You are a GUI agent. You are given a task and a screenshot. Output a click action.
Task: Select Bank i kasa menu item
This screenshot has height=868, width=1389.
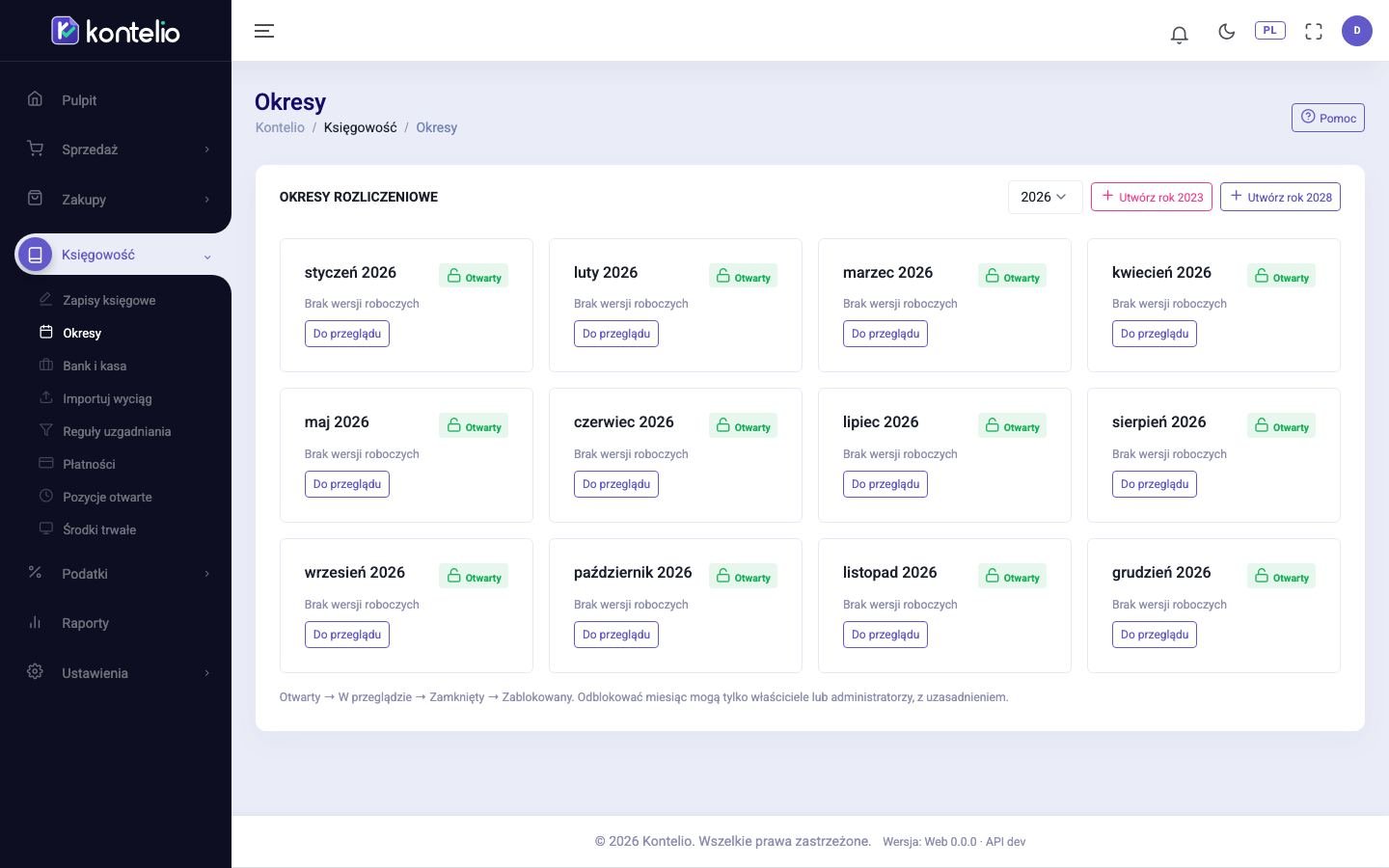tap(95, 366)
